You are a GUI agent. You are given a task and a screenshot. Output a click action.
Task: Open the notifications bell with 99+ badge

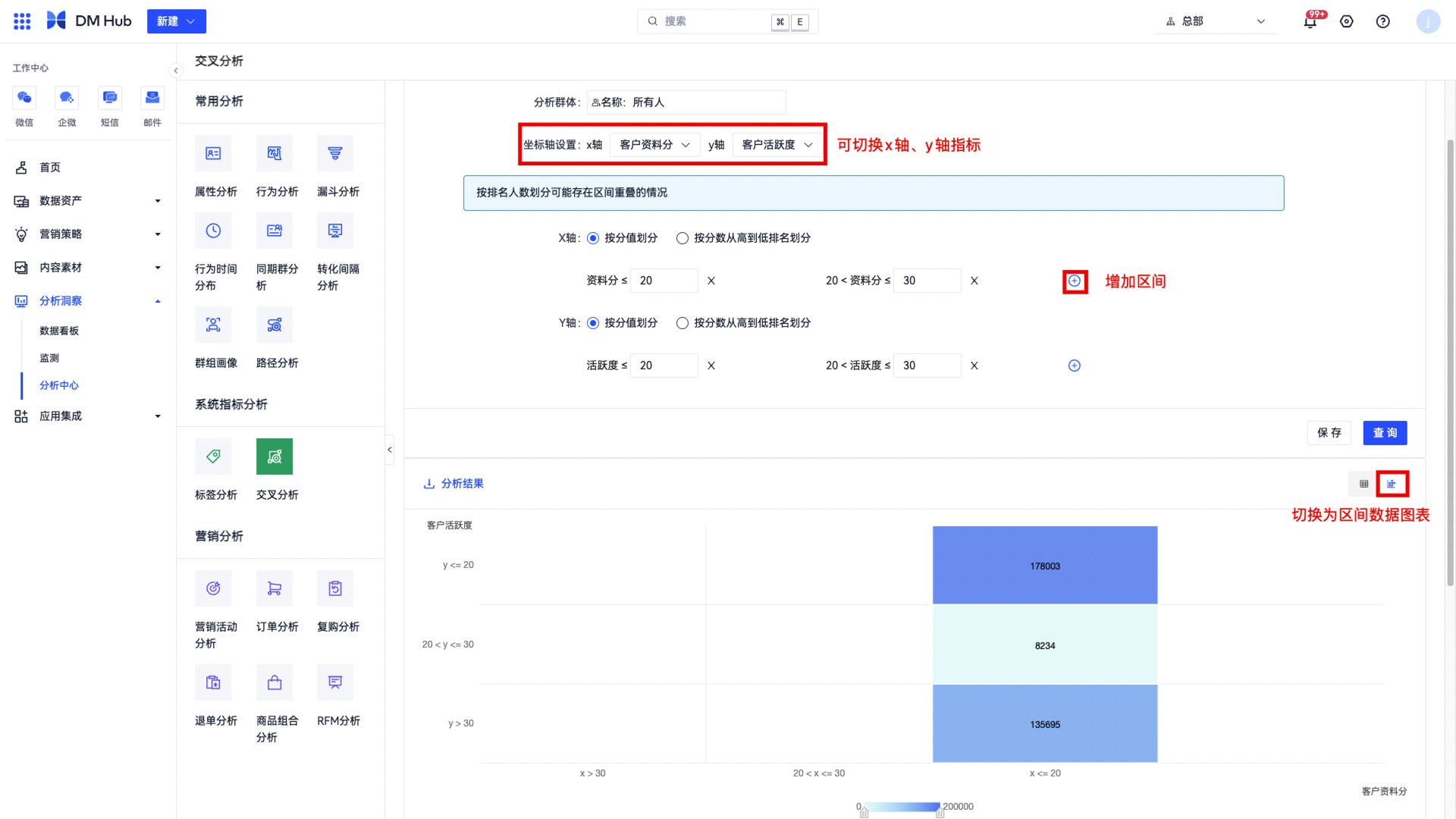pos(1310,21)
